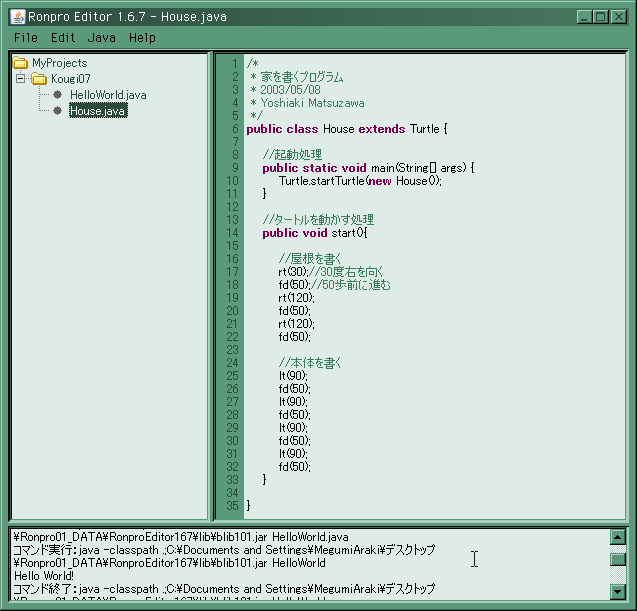Open the File menu
This screenshot has height=611, width=637.
(x=25, y=38)
